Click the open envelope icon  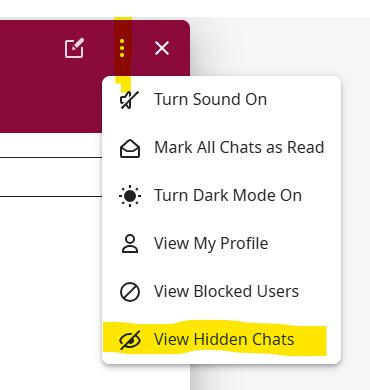[130, 148]
